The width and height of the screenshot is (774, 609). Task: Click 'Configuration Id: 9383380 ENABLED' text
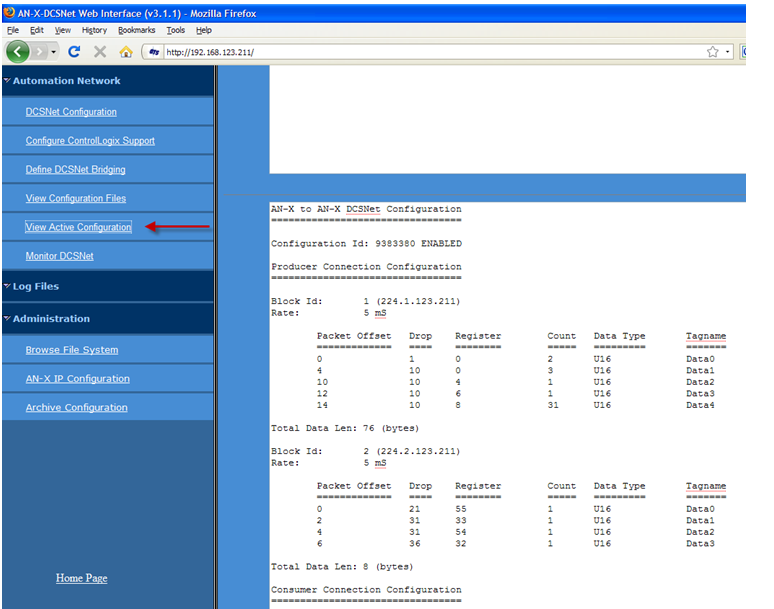(x=366, y=244)
